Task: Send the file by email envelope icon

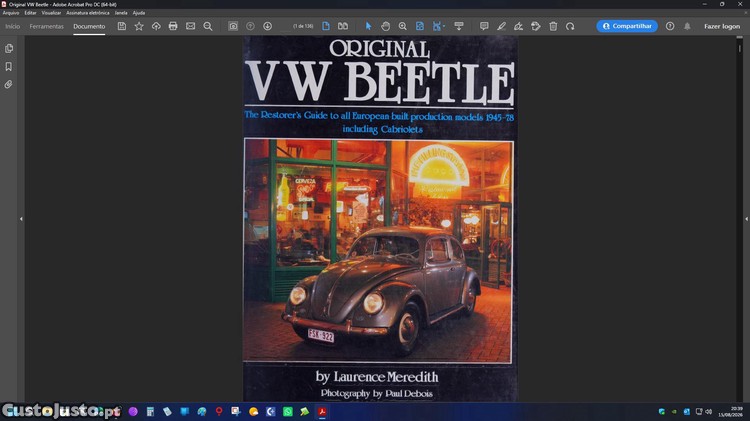Action: (x=190, y=26)
